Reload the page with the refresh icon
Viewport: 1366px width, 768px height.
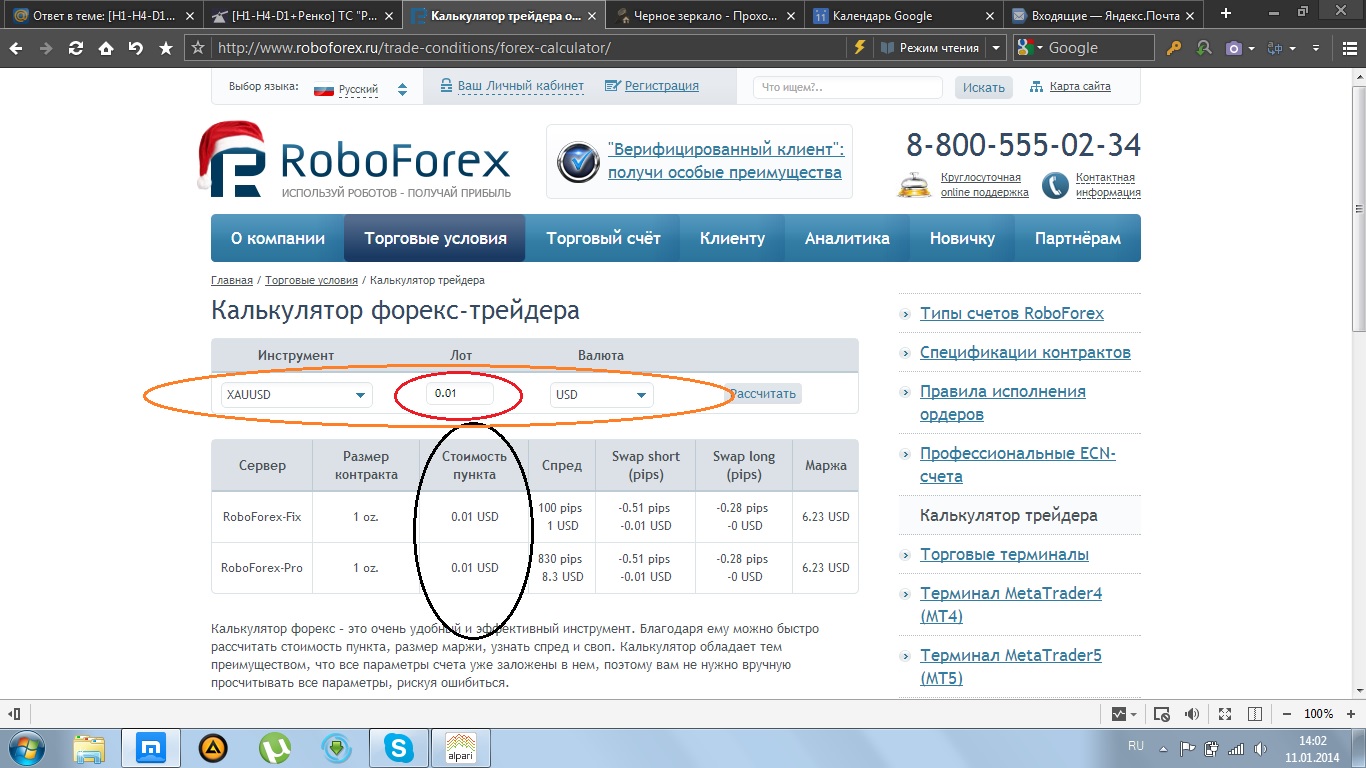pos(75,48)
